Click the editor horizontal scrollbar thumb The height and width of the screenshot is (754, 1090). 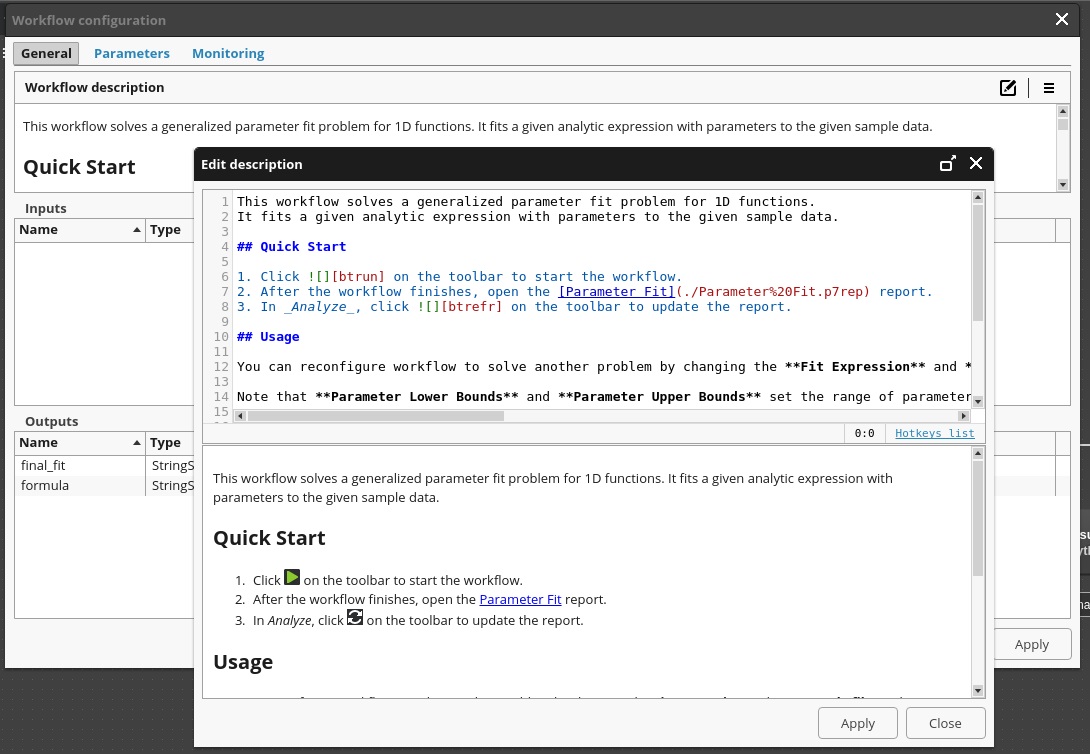[x=375, y=416]
